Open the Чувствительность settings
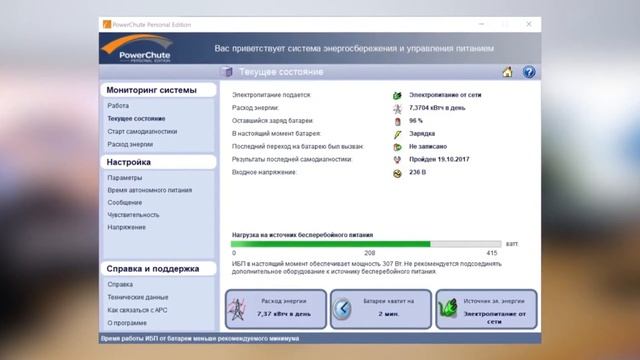 pyautogui.click(x=133, y=215)
